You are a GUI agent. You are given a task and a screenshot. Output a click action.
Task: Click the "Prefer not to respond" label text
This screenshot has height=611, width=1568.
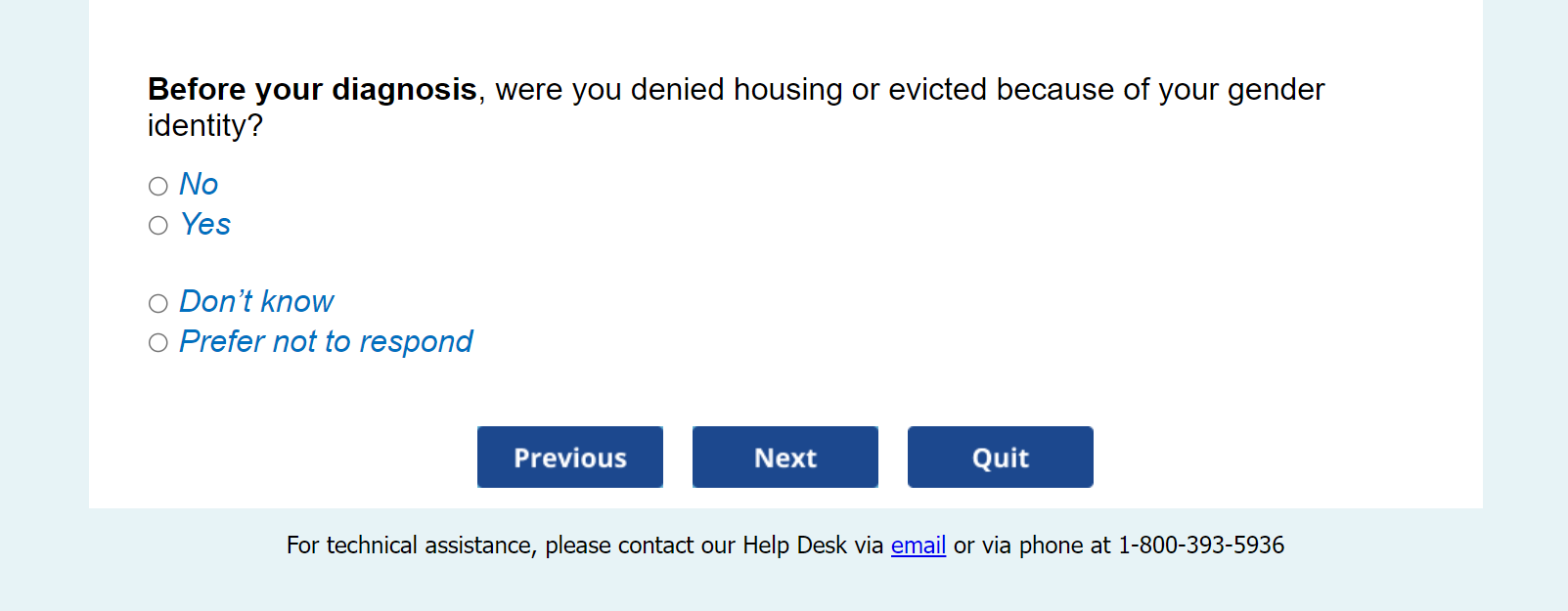326,341
